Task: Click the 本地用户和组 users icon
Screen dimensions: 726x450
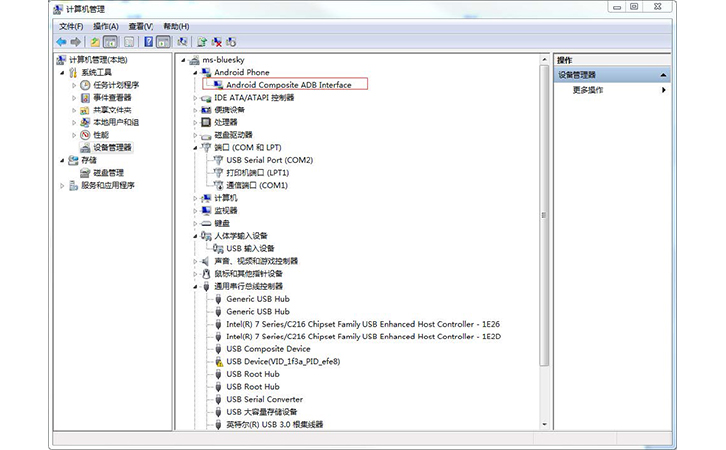Action: 85,123
